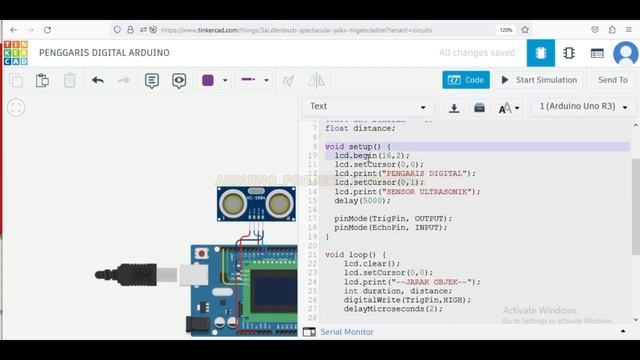Screen dimensions: 640x360
Task: Open the browser hamburger menu
Action: tap(629, 30)
